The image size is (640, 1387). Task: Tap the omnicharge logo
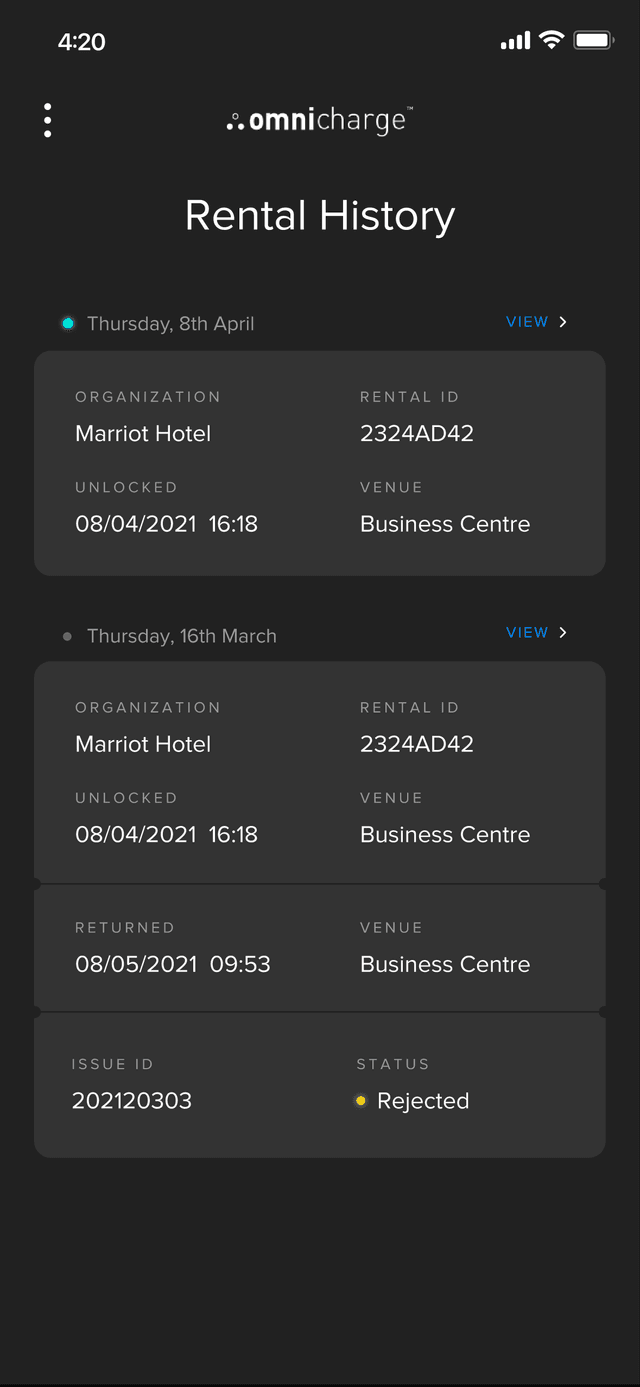tap(319, 121)
